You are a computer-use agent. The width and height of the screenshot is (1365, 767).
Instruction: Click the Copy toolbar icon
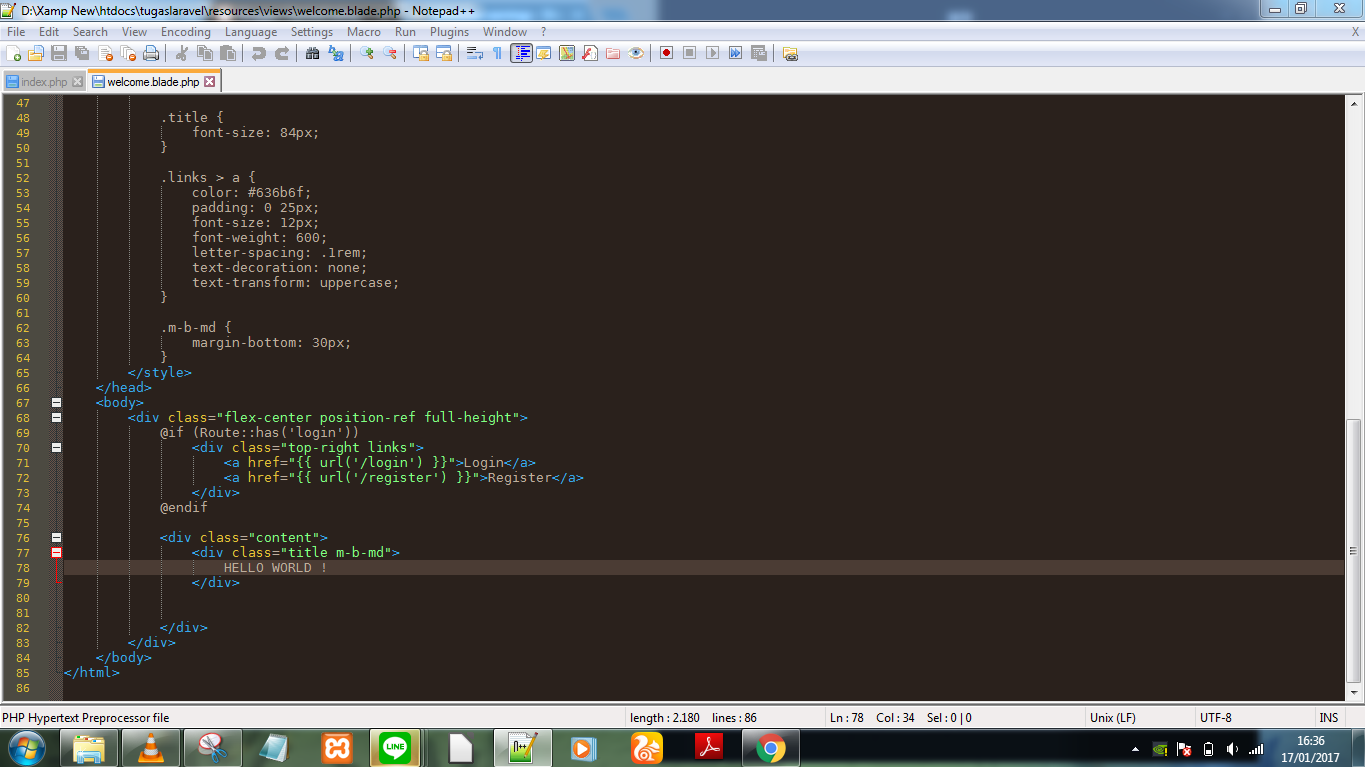(x=204, y=53)
